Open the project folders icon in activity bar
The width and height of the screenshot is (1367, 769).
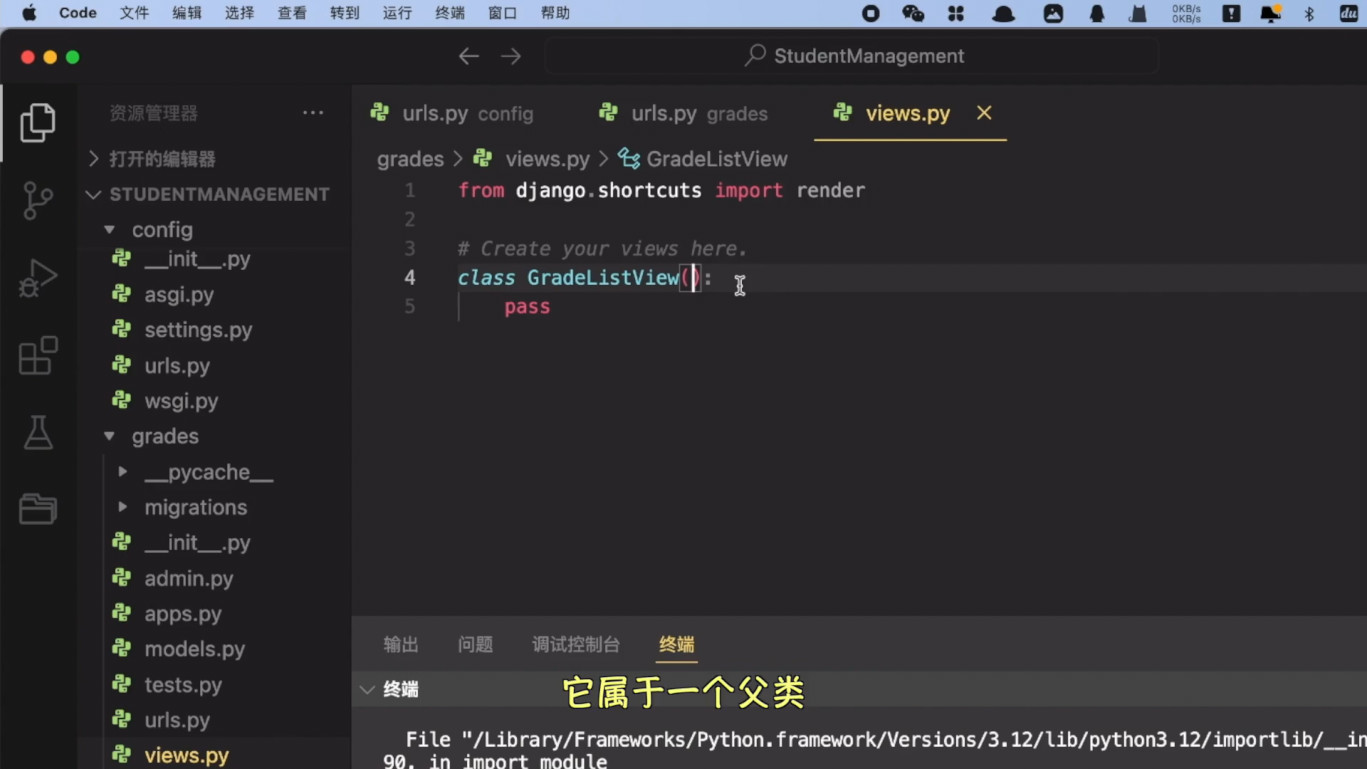pos(38,509)
